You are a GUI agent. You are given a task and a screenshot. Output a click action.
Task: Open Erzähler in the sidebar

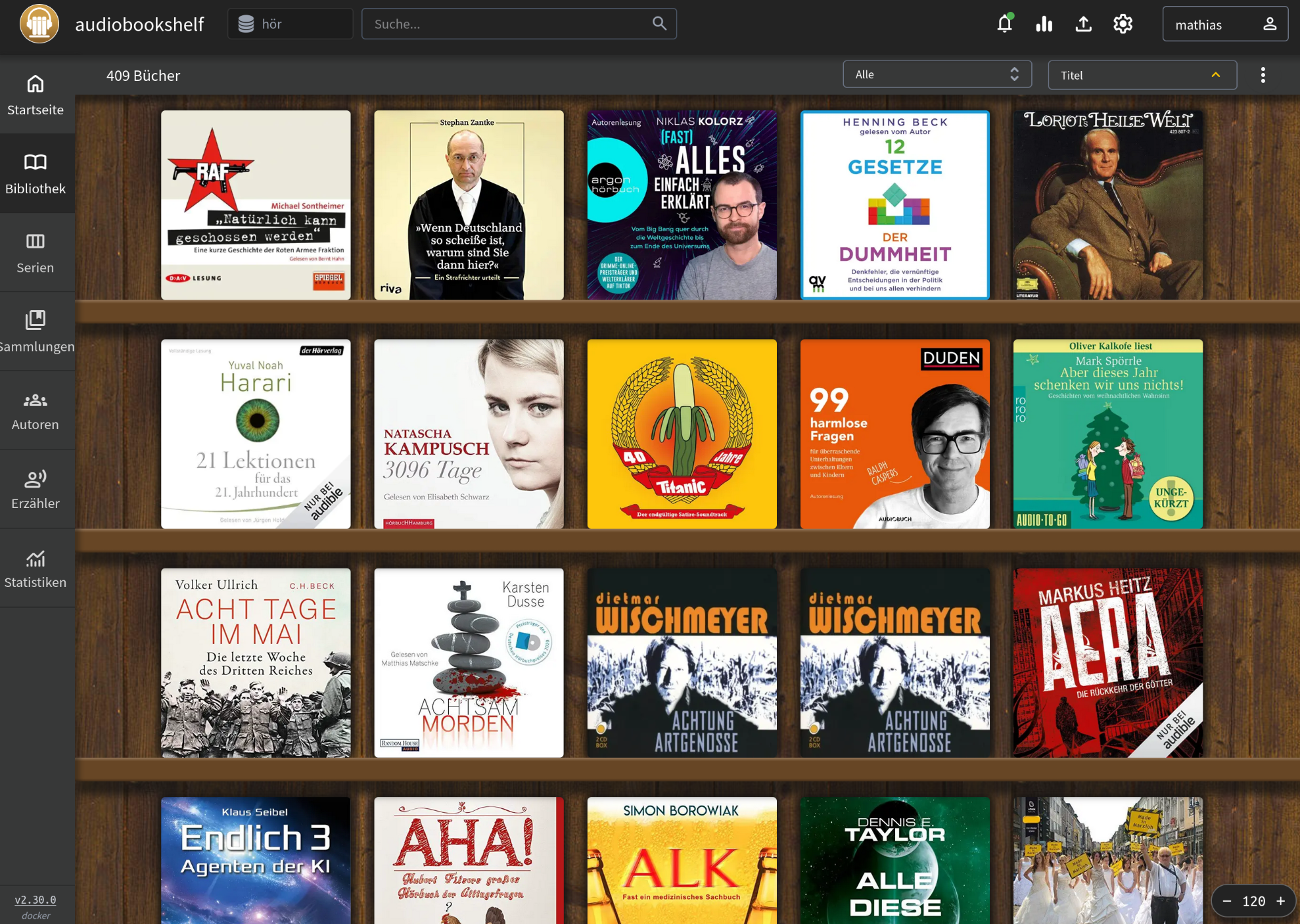point(35,489)
